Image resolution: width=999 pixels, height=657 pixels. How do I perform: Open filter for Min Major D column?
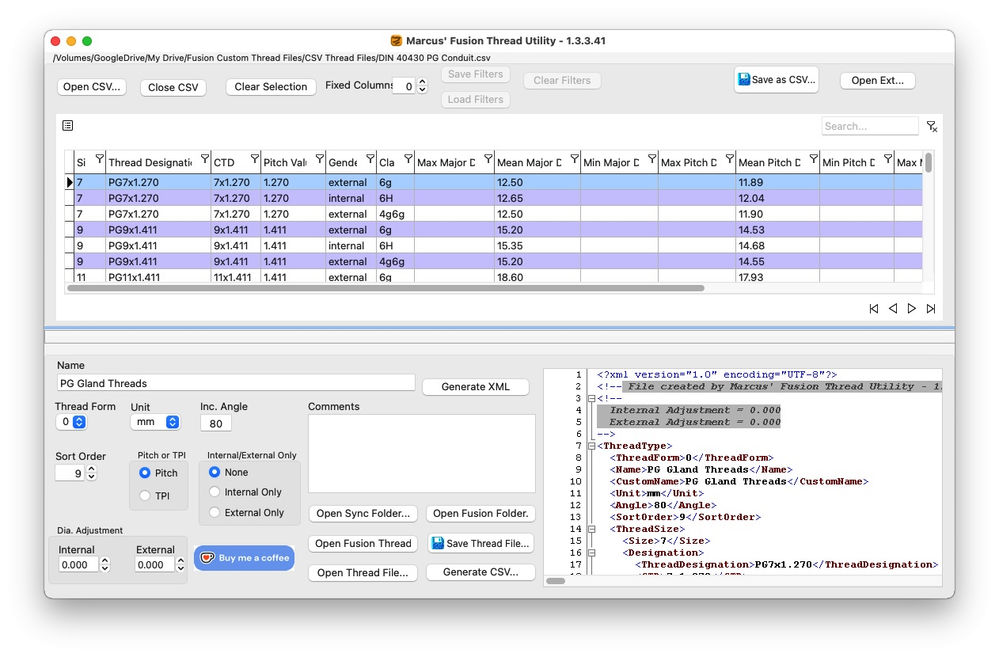pos(652,159)
